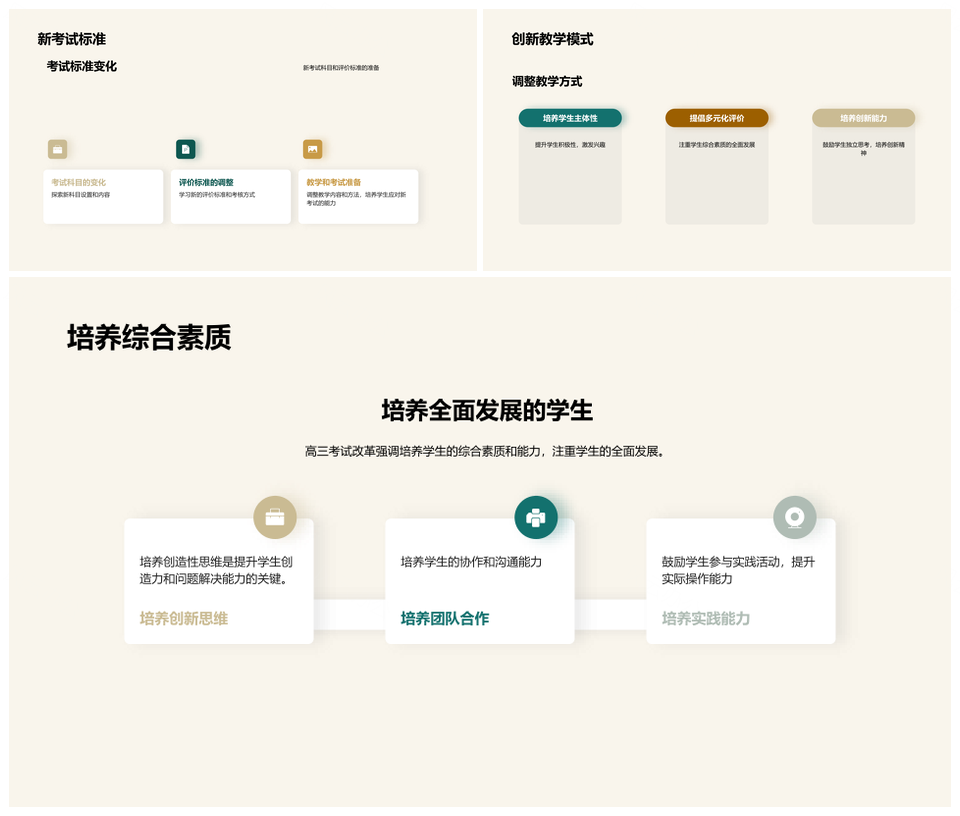This screenshot has height=816, width=960.
Task: Click the green 培养学生主体性 pill label
Action: 570,118
